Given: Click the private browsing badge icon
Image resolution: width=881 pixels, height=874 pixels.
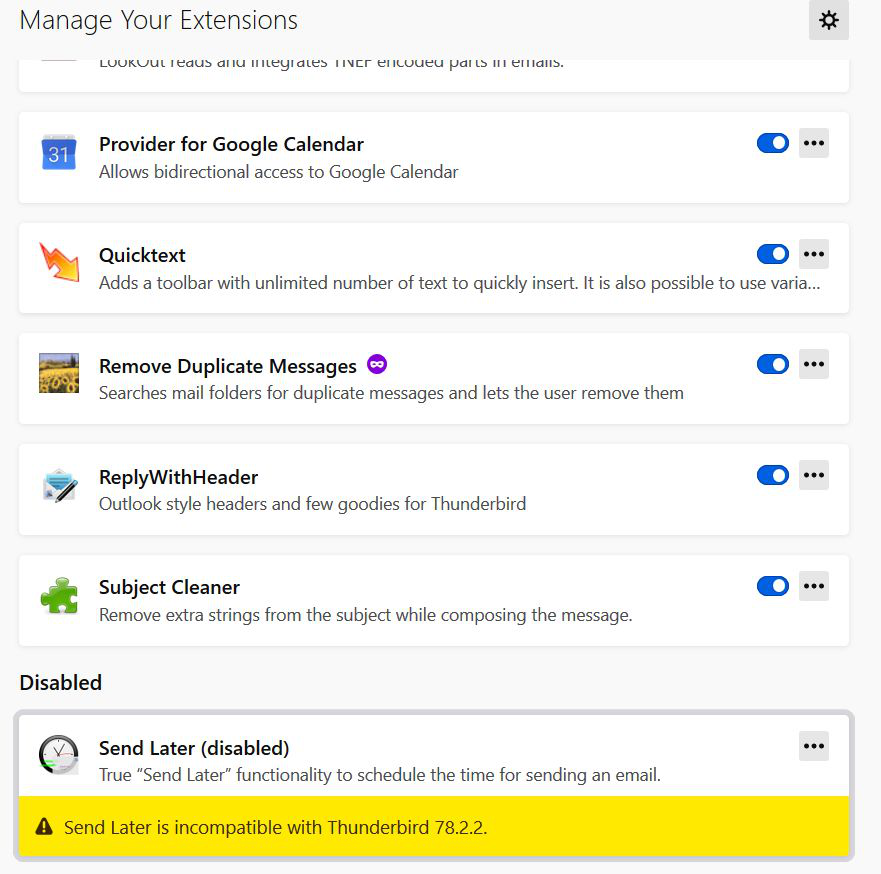Looking at the screenshot, I should click(x=376, y=365).
